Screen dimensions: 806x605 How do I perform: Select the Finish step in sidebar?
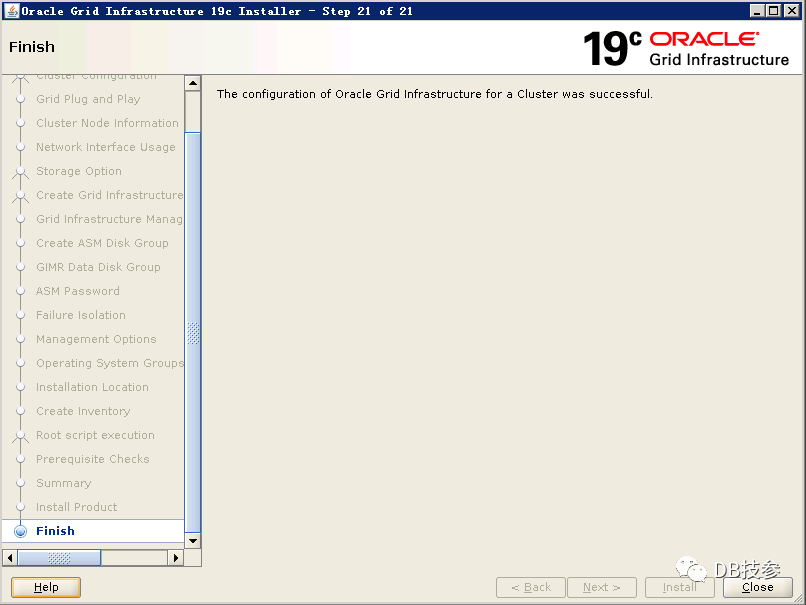click(55, 531)
